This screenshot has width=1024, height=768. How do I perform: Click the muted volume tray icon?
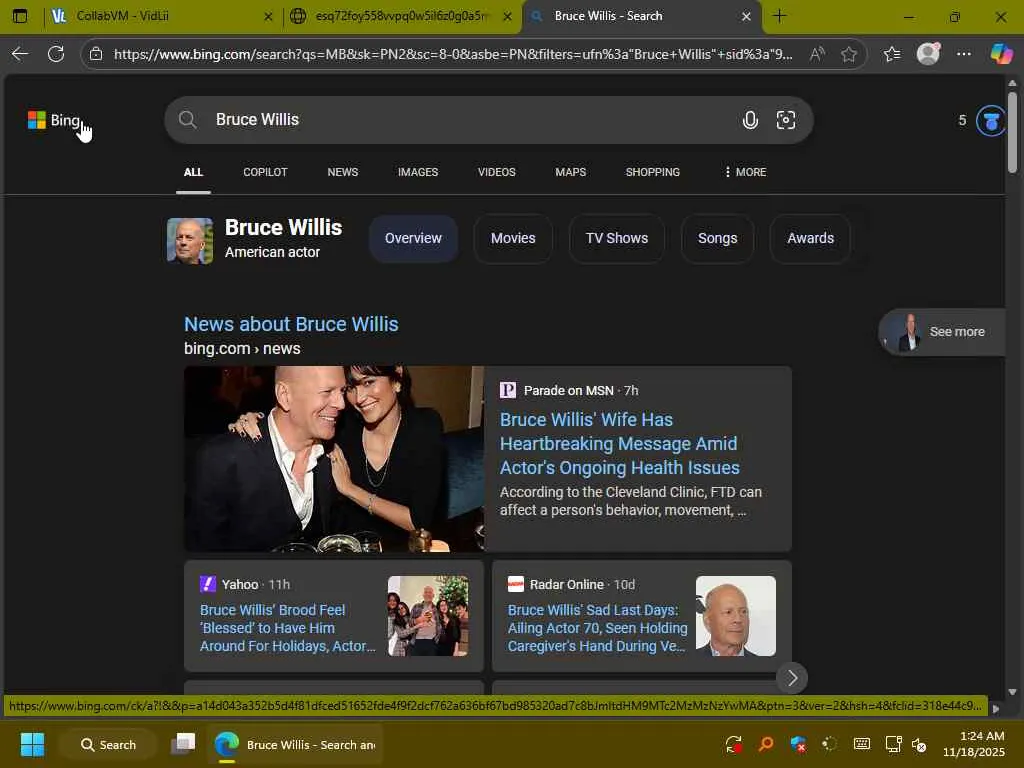click(919, 744)
